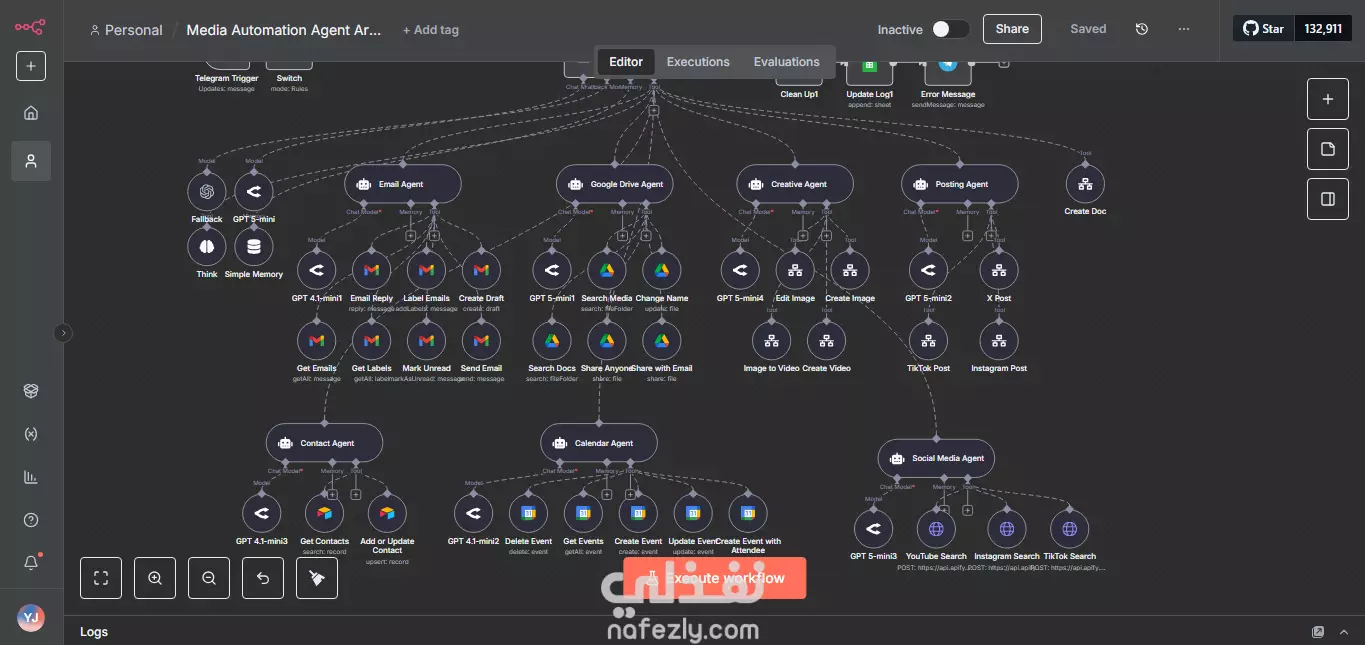Tidy up workflow with broom icon
This screenshot has height=645, width=1365.
[317, 578]
